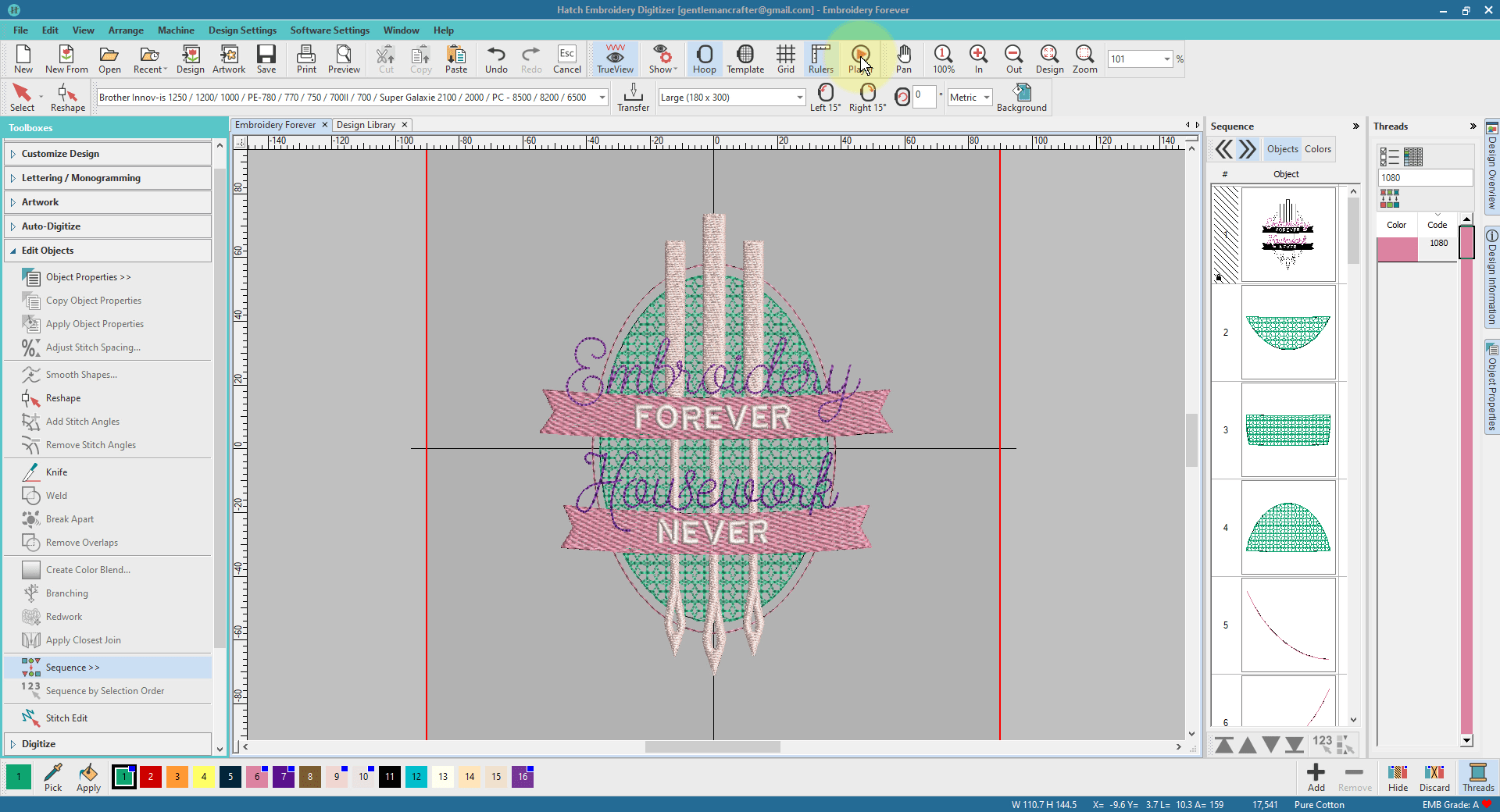
Task: Click the Pick color tool
Action: point(53,777)
